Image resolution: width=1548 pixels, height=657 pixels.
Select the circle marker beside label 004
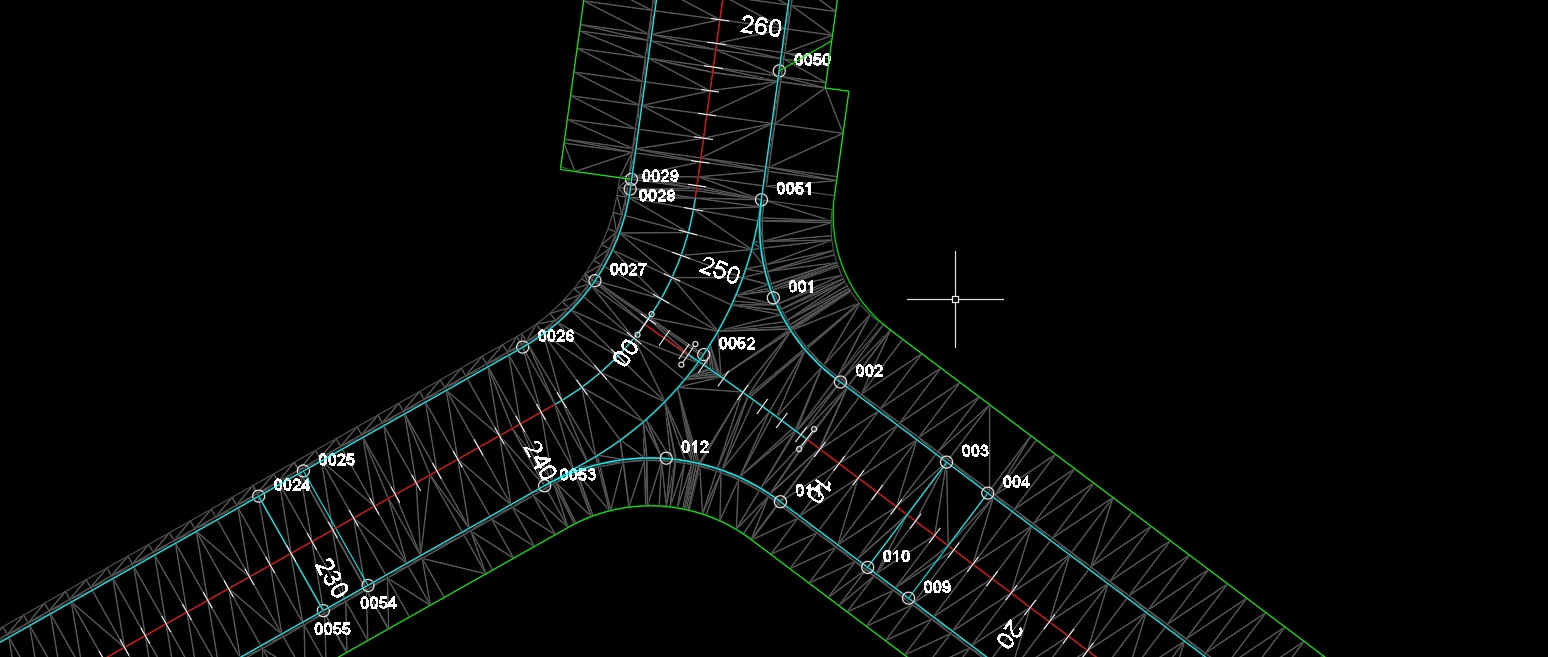pyautogui.click(x=987, y=493)
